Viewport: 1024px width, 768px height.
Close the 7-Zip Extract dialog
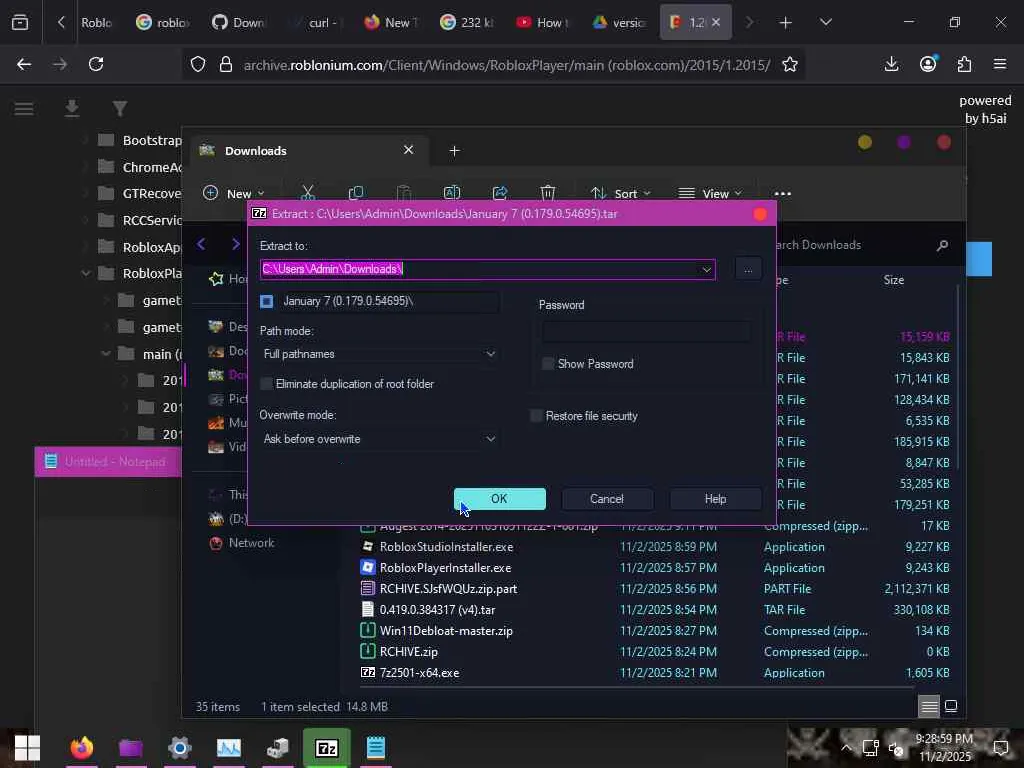point(760,214)
